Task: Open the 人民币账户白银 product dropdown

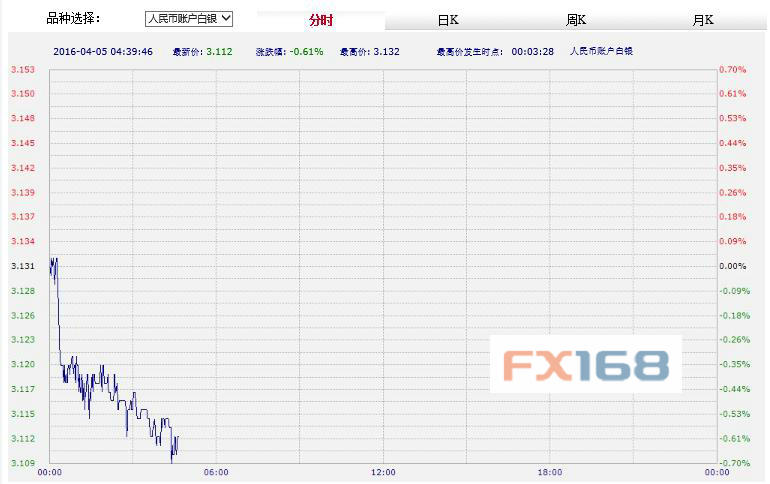Action: (x=188, y=18)
